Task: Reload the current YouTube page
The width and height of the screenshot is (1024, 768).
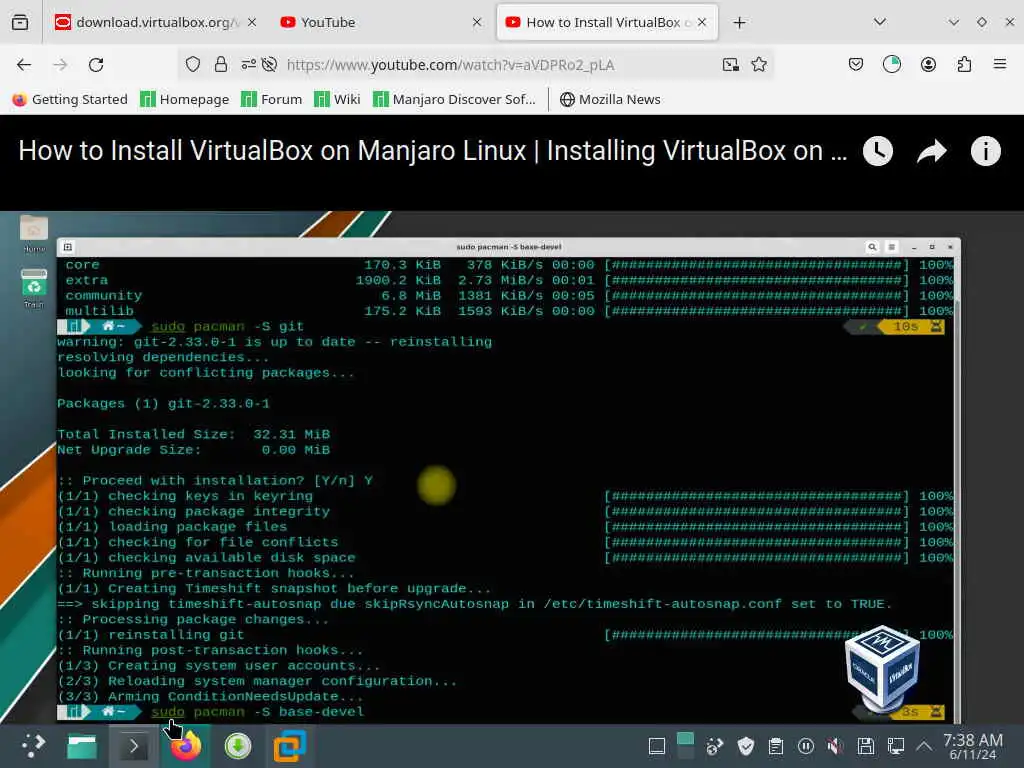Action: click(96, 65)
